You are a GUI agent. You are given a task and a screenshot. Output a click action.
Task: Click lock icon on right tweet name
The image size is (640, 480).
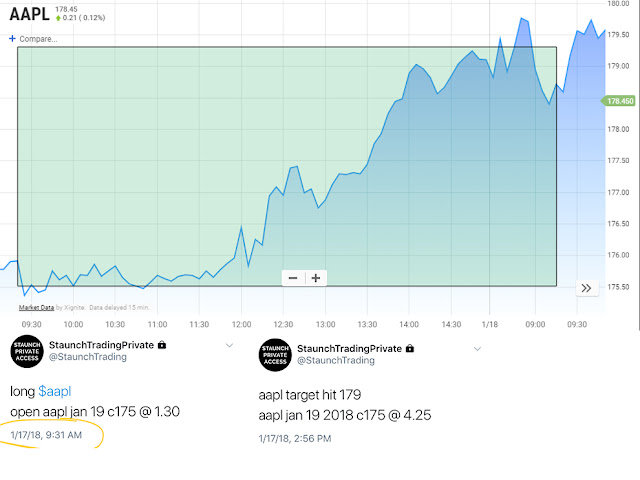(x=410, y=349)
